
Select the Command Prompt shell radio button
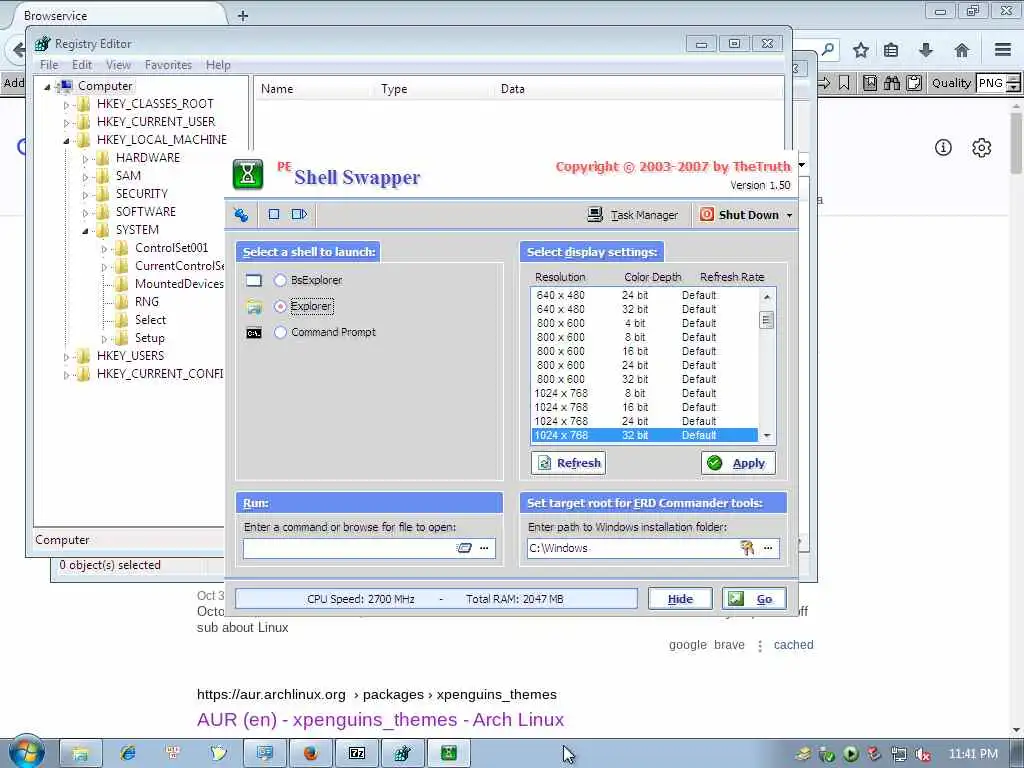(x=280, y=332)
